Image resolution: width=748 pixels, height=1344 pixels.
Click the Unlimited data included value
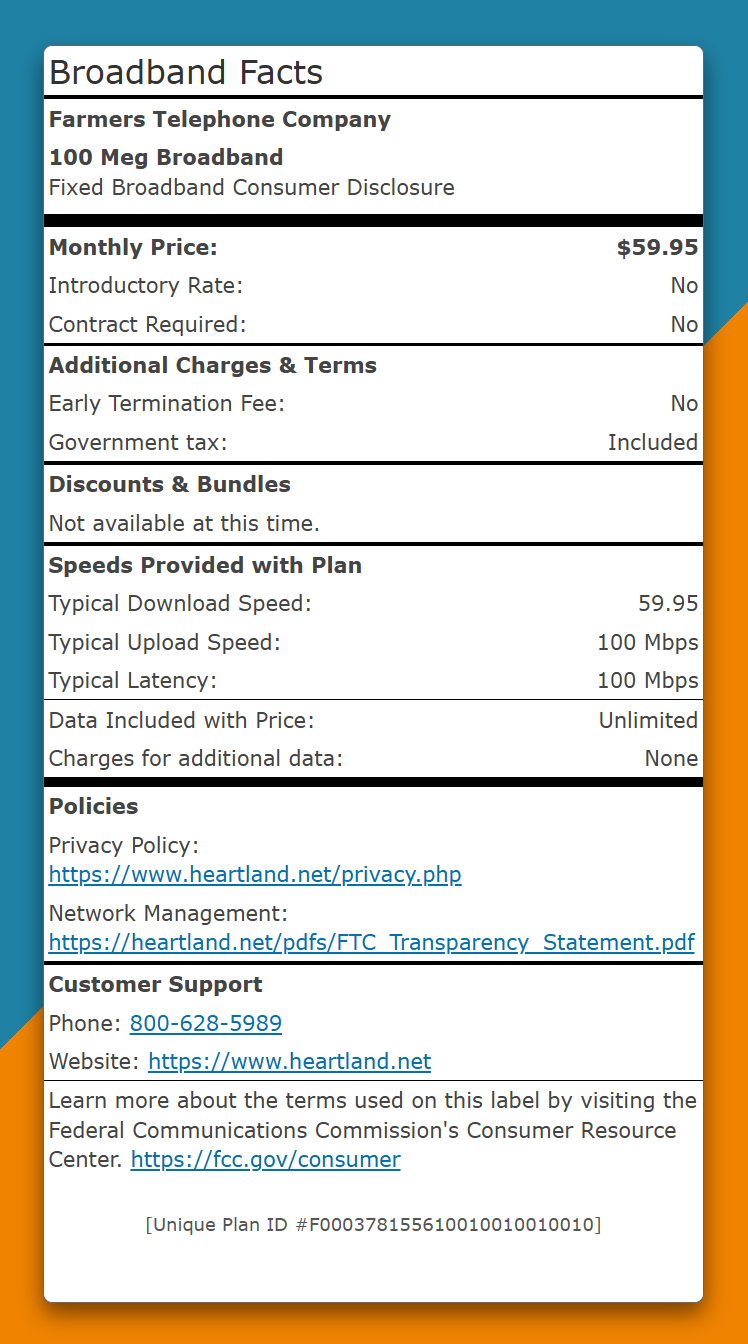(x=648, y=720)
